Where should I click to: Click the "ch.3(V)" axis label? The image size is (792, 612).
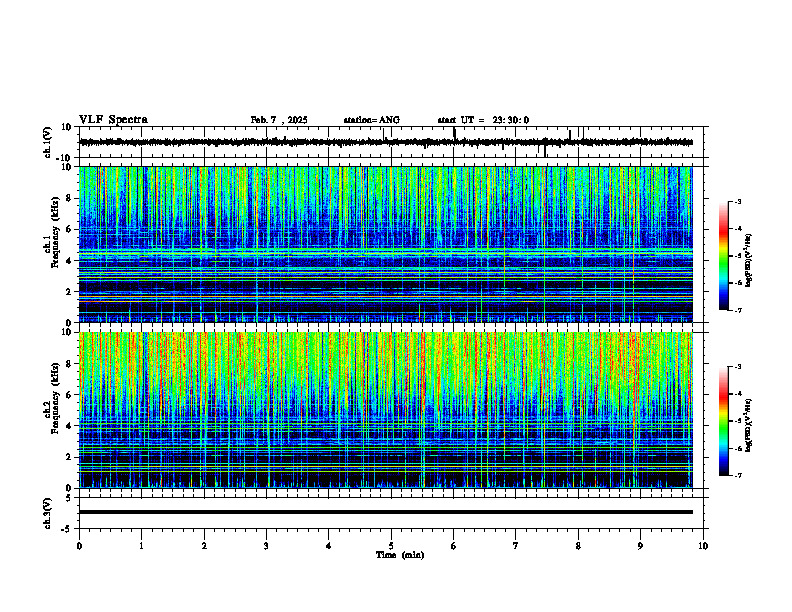[x=48, y=513]
